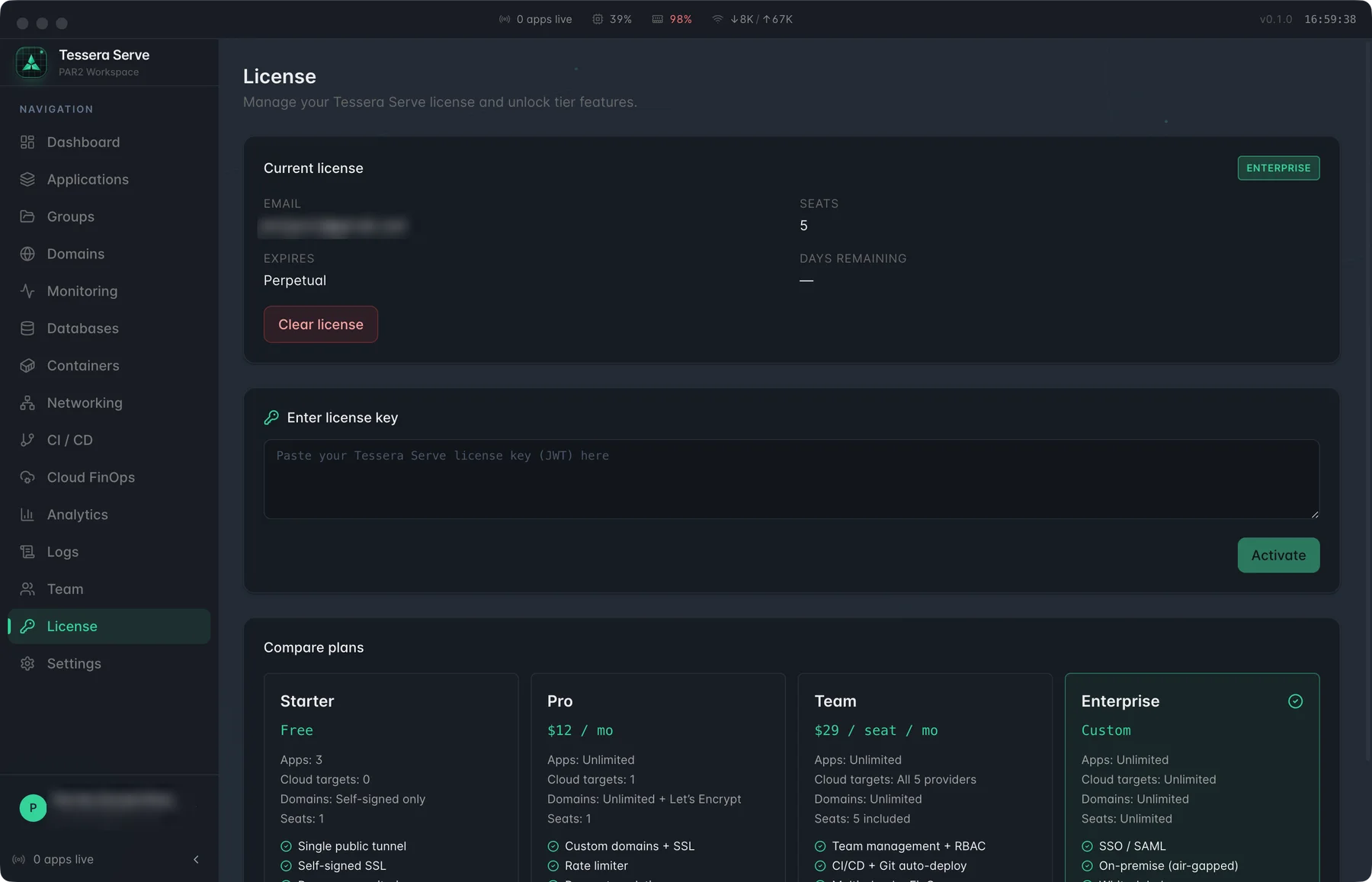Click the blurred license email value
Viewport: 1372px width, 882px height.
(333, 226)
